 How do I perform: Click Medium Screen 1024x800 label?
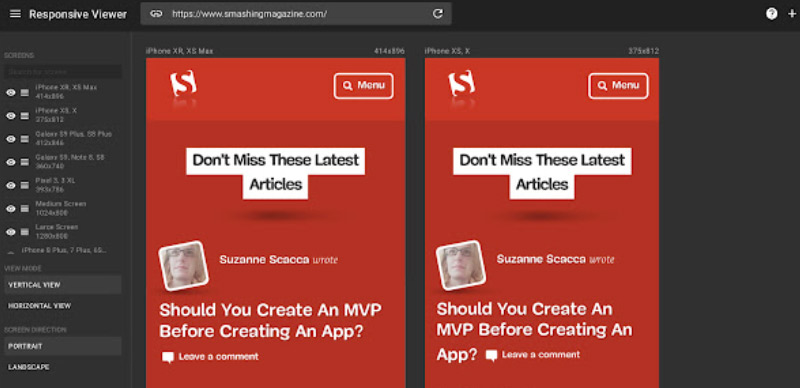coord(60,208)
